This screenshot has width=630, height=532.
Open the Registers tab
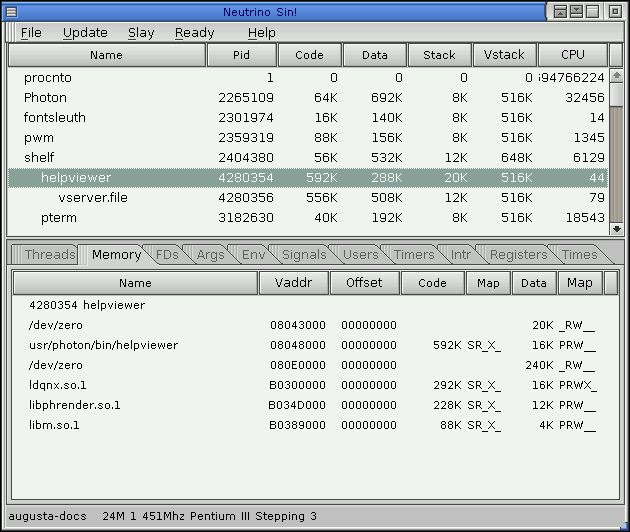click(x=518, y=255)
